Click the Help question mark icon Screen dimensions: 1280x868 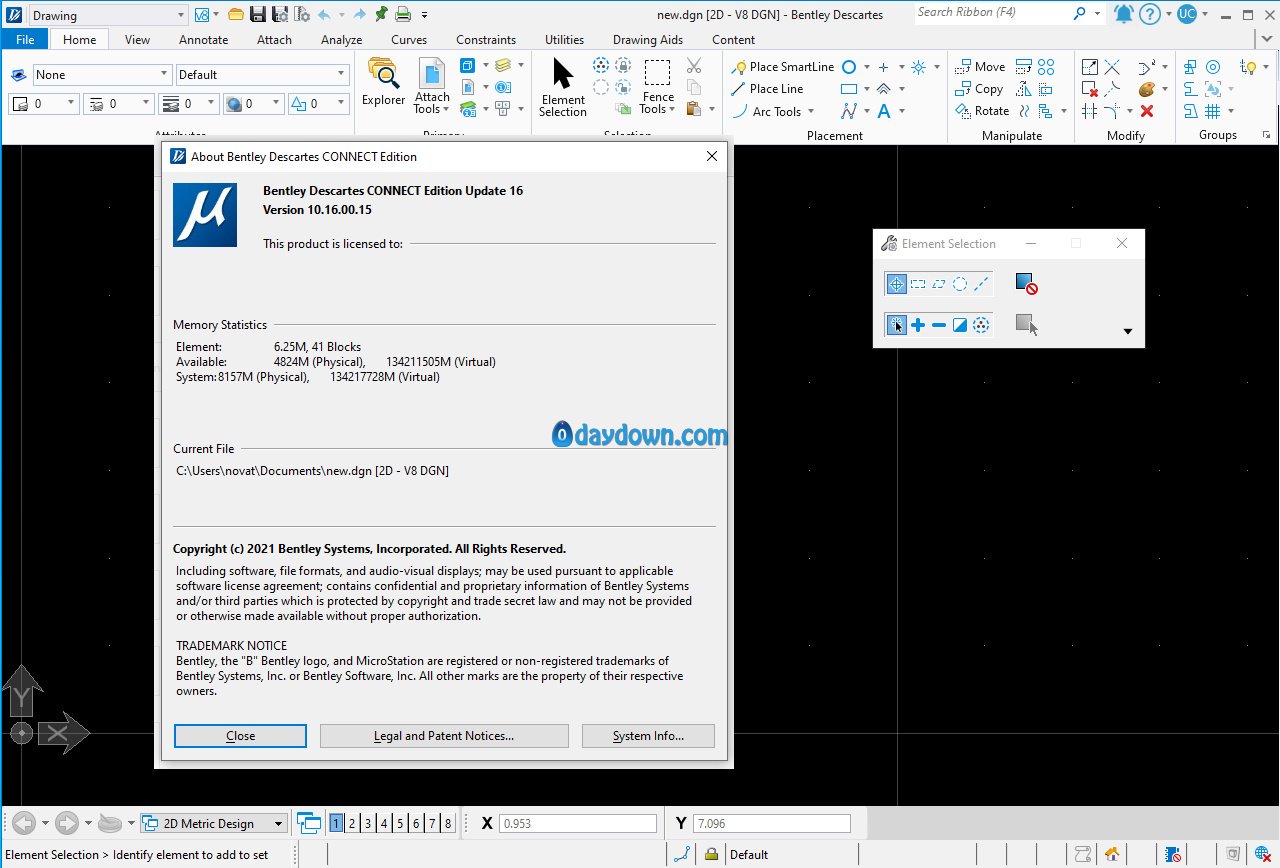(x=1150, y=14)
